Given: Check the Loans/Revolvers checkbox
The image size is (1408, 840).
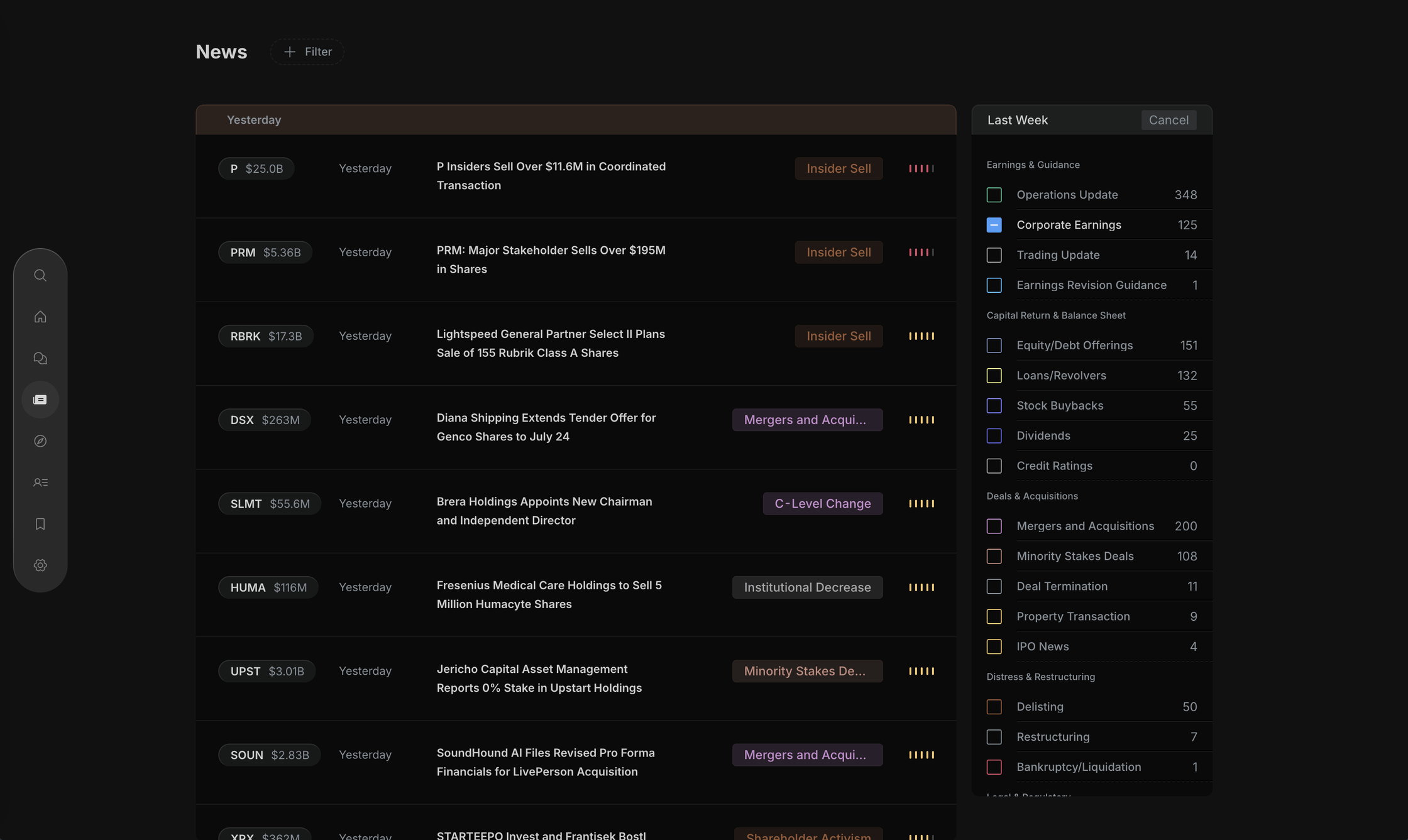Looking at the screenshot, I should coord(994,376).
